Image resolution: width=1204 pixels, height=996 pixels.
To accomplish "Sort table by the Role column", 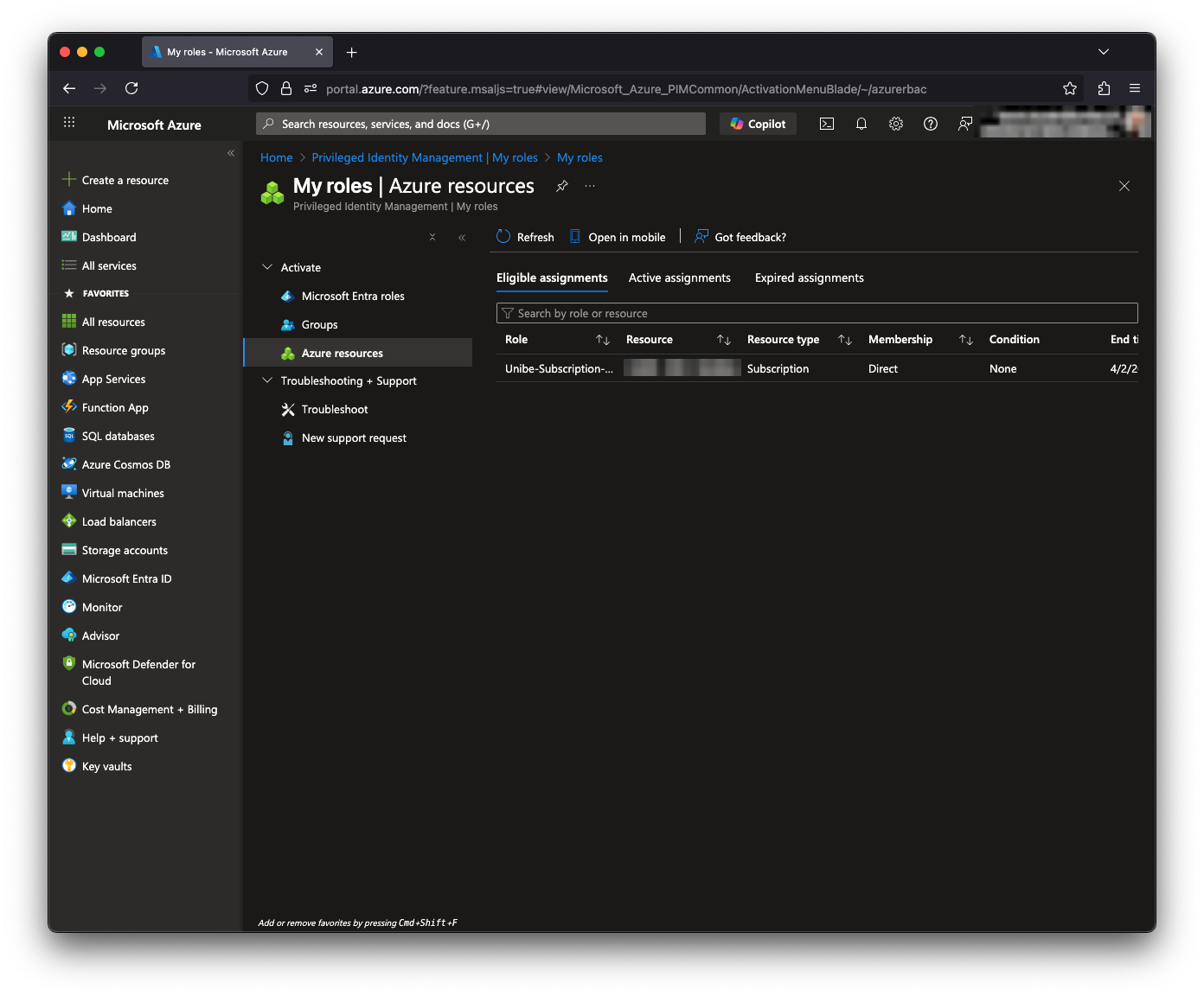I will (x=603, y=340).
